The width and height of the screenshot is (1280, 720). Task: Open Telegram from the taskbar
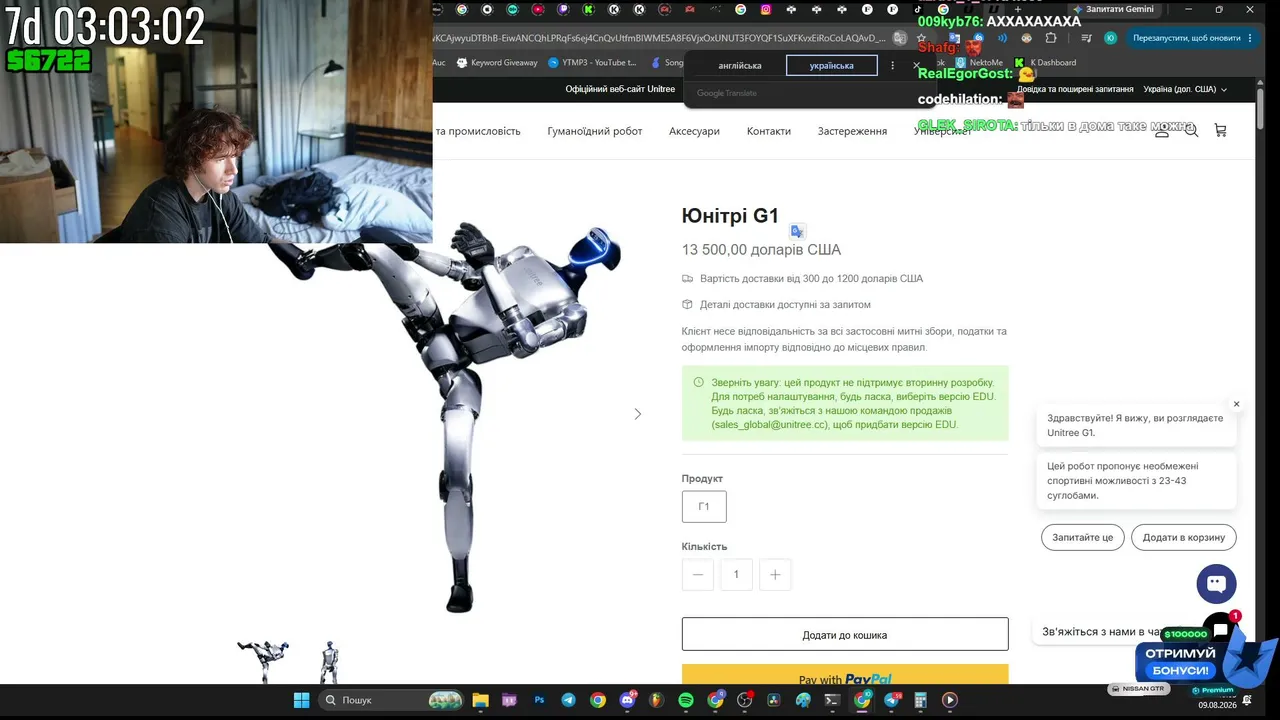click(568, 700)
